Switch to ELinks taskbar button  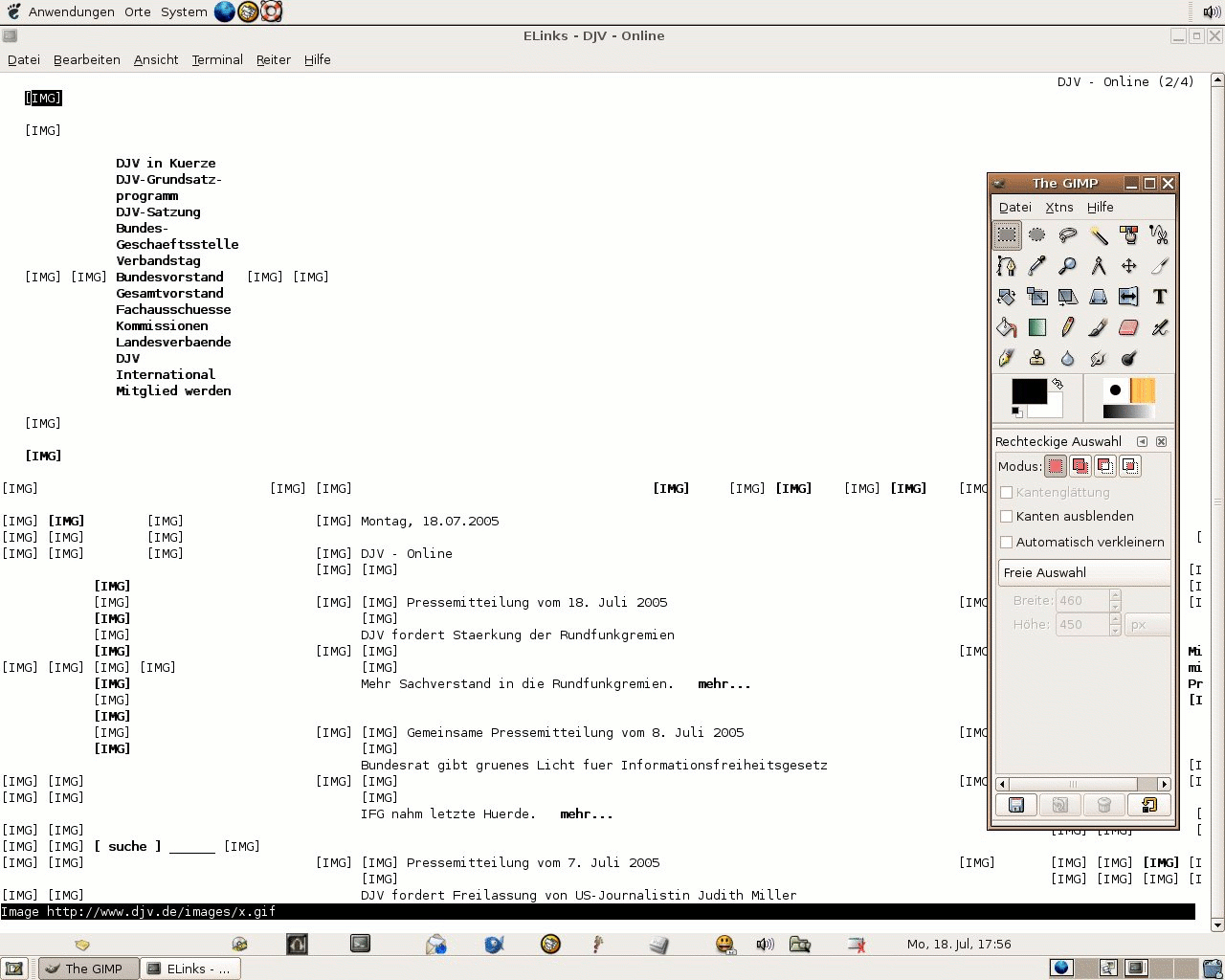190,969
